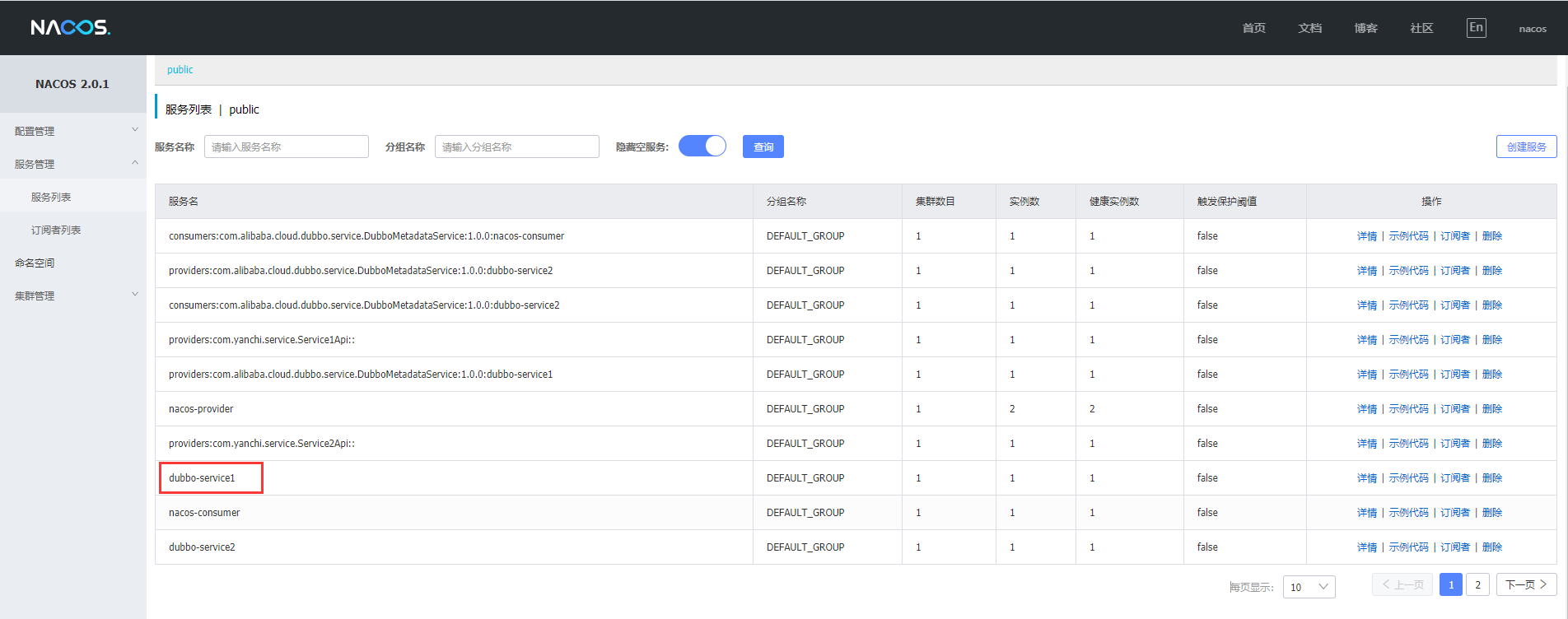The height and width of the screenshot is (619, 1568).
Task: Click the 创建服务 button
Action: (x=1527, y=147)
